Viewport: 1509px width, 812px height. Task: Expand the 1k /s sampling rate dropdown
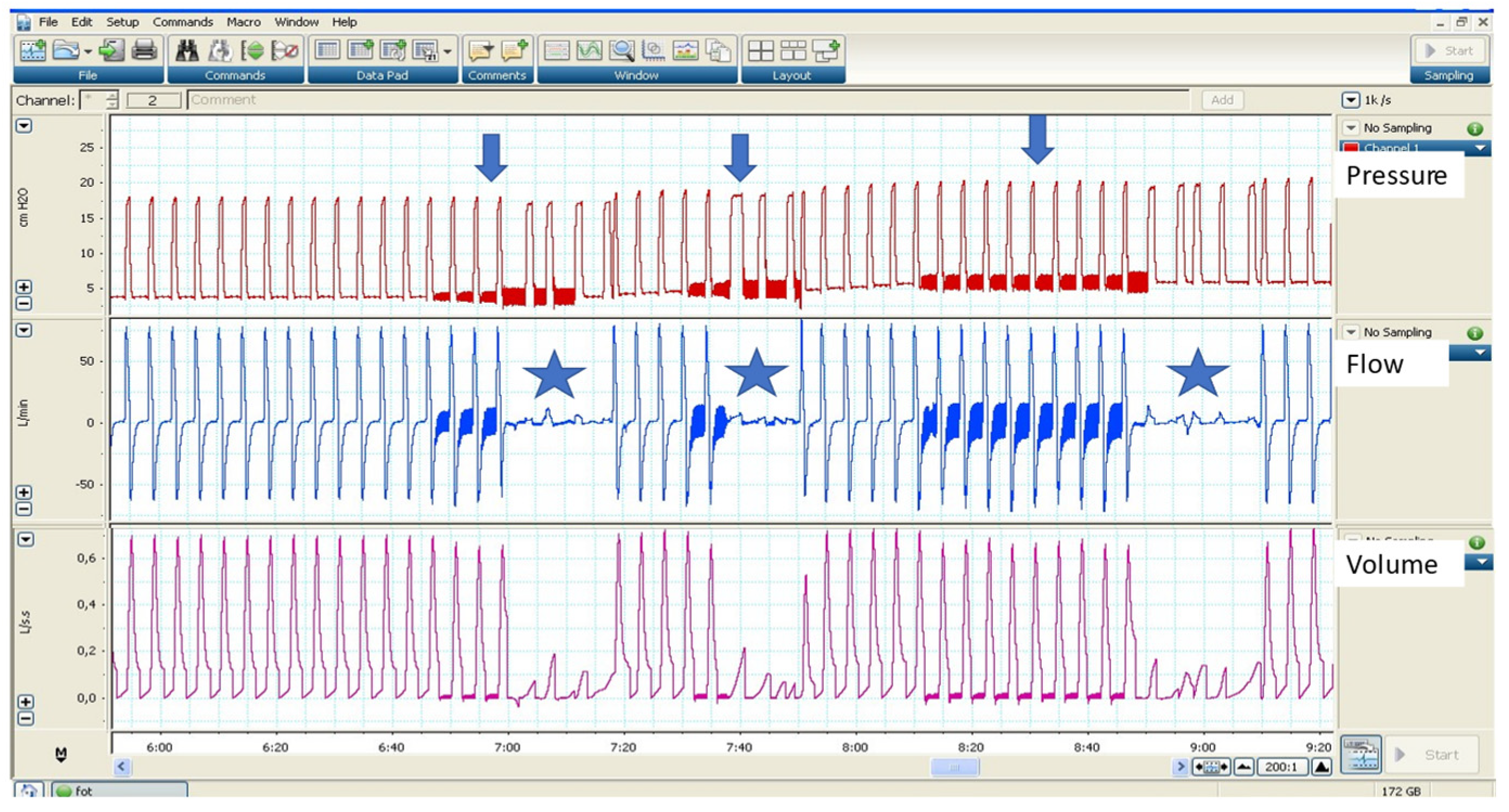(1350, 100)
